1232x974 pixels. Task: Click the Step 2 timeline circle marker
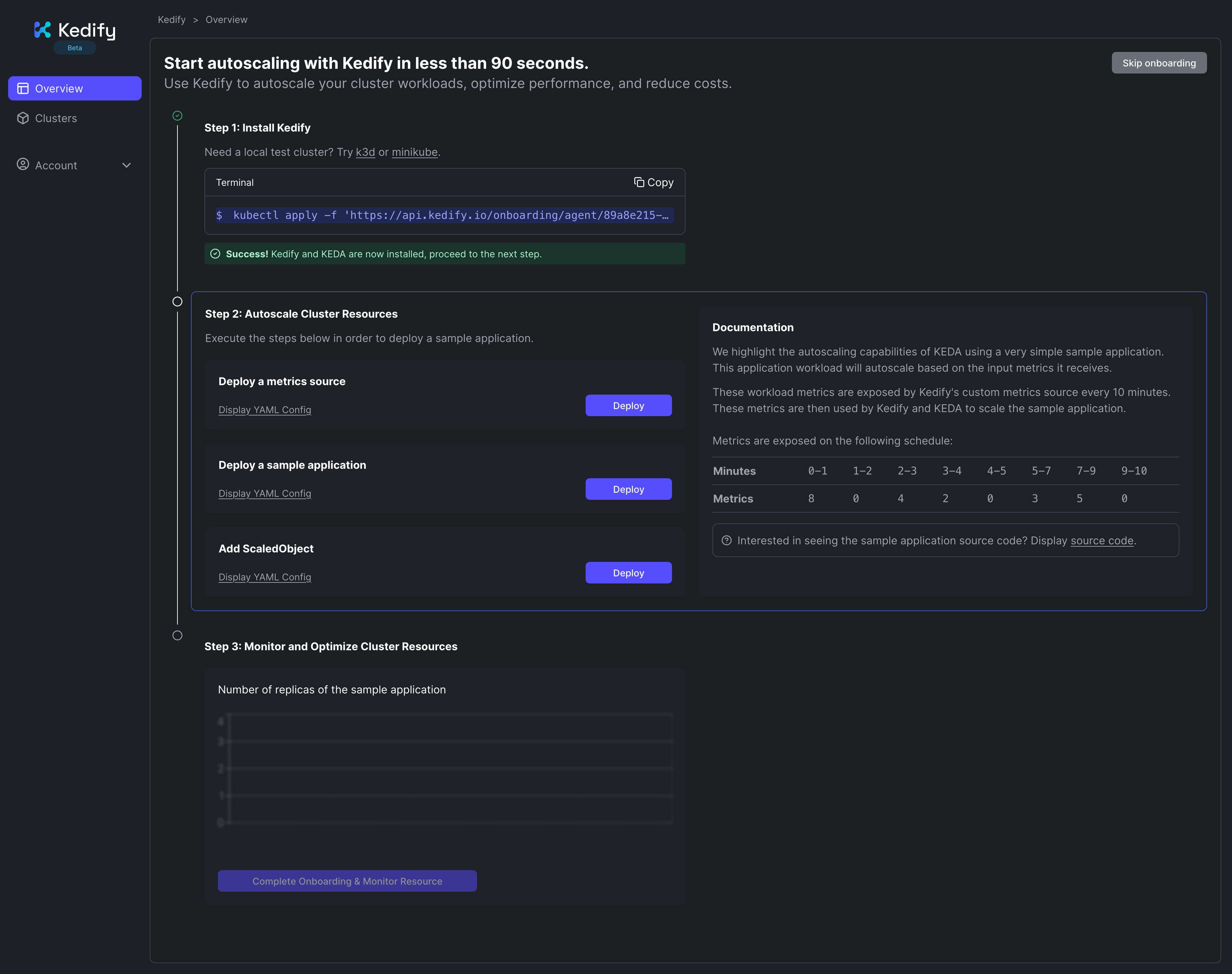click(x=177, y=301)
